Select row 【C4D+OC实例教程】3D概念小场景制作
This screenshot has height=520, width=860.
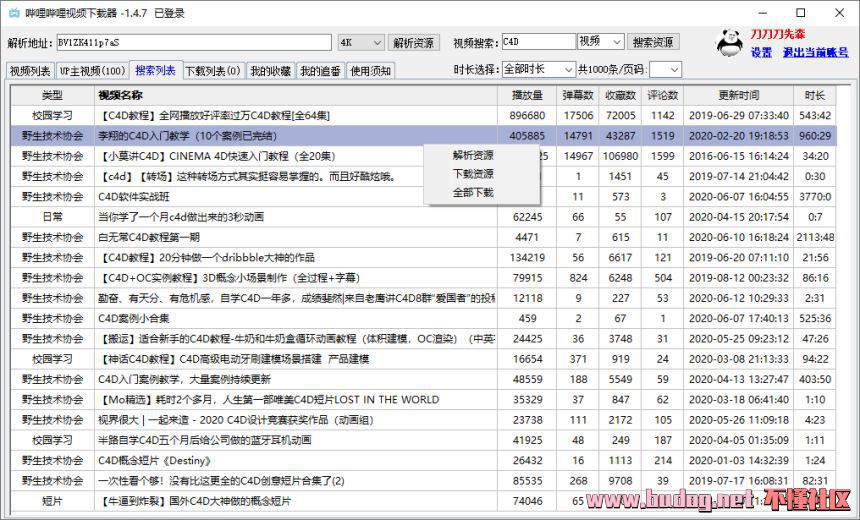423,278
